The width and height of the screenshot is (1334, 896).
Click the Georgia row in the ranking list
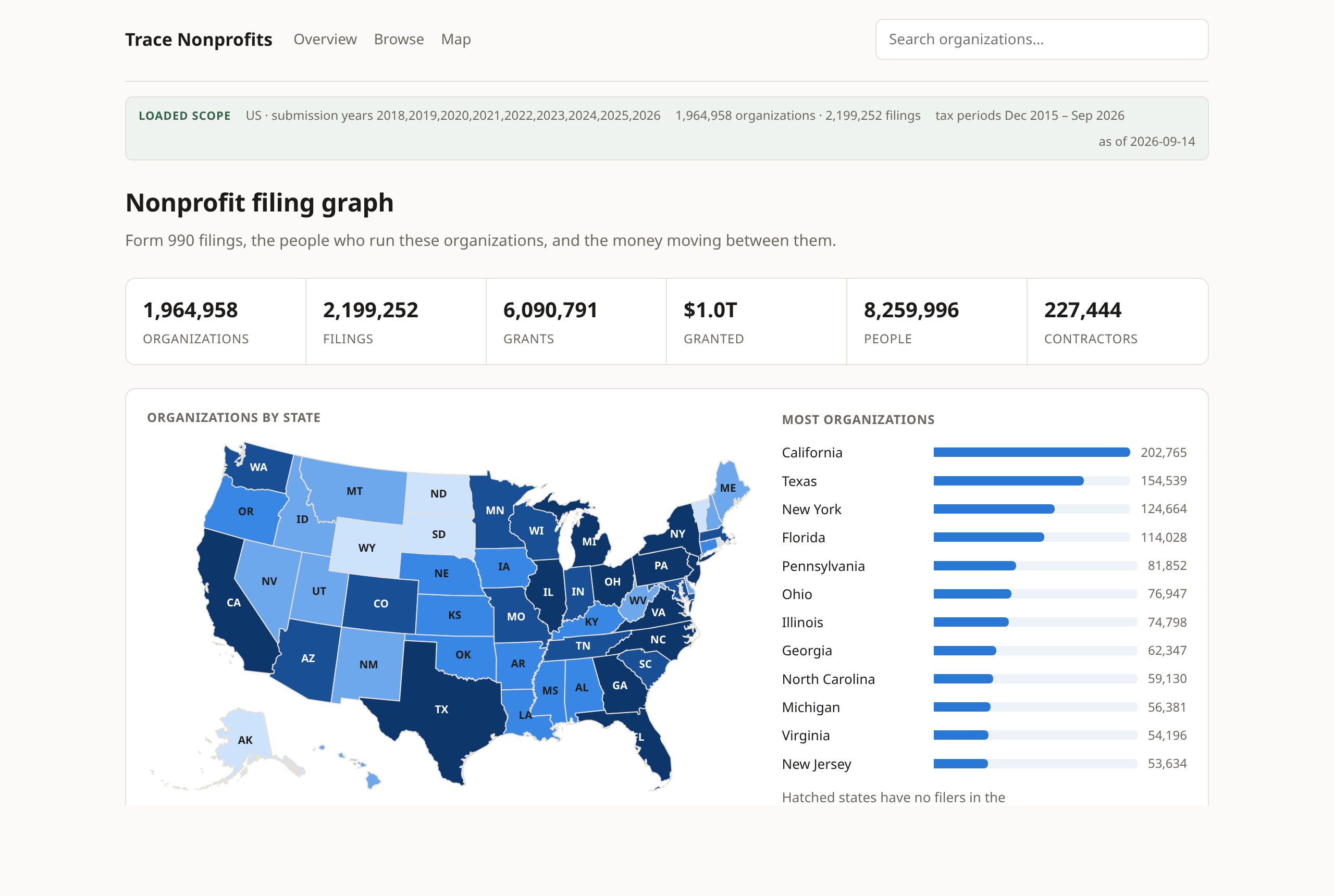pyautogui.click(x=984, y=650)
